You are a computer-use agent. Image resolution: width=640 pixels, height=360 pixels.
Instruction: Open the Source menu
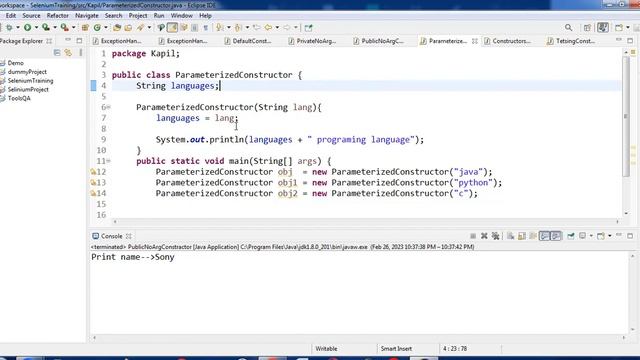point(31,16)
